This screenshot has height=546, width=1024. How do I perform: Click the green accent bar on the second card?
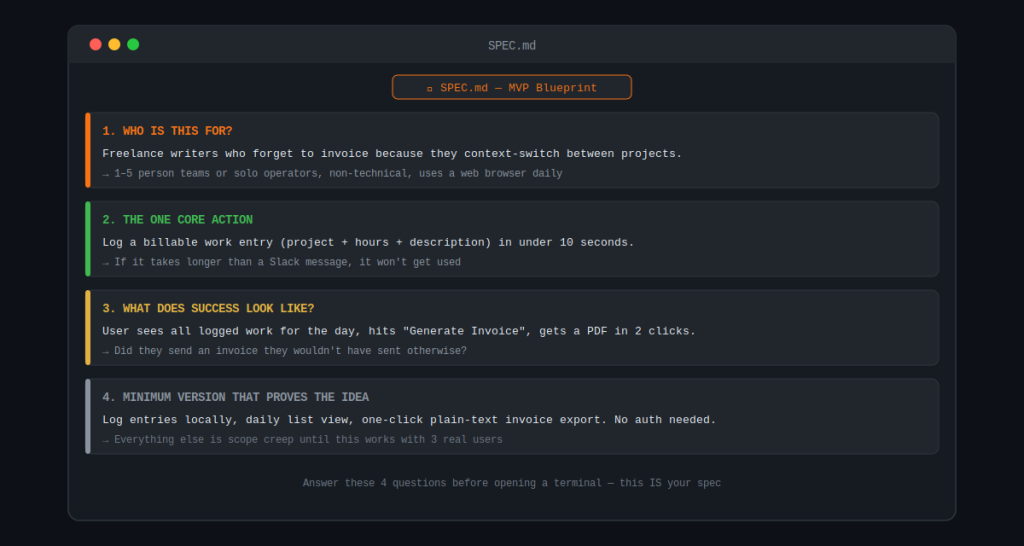(88, 239)
